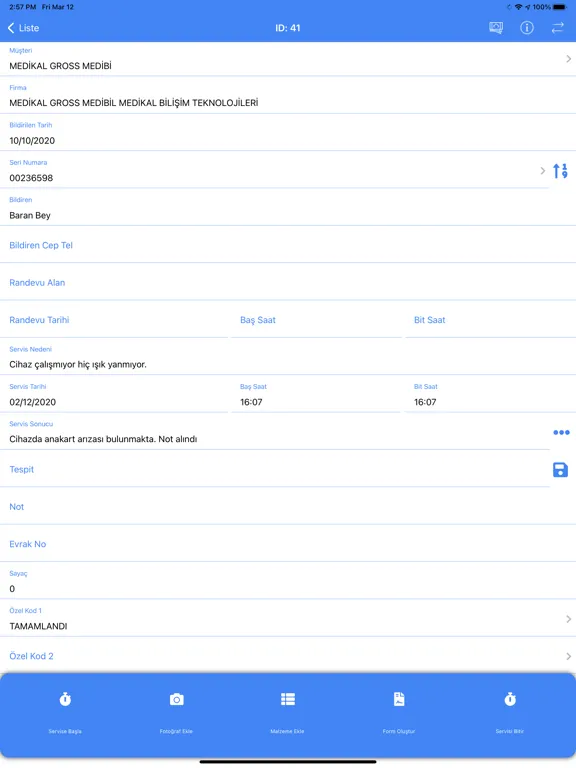Edit the Tespit field
The width and height of the screenshot is (576, 768).
tap(274, 469)
